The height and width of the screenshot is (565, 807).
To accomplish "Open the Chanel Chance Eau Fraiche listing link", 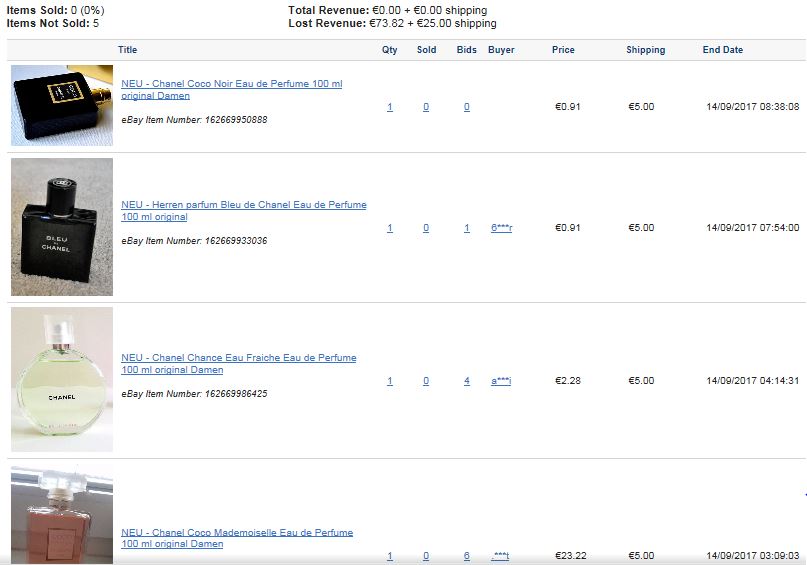I will (239, 363).
